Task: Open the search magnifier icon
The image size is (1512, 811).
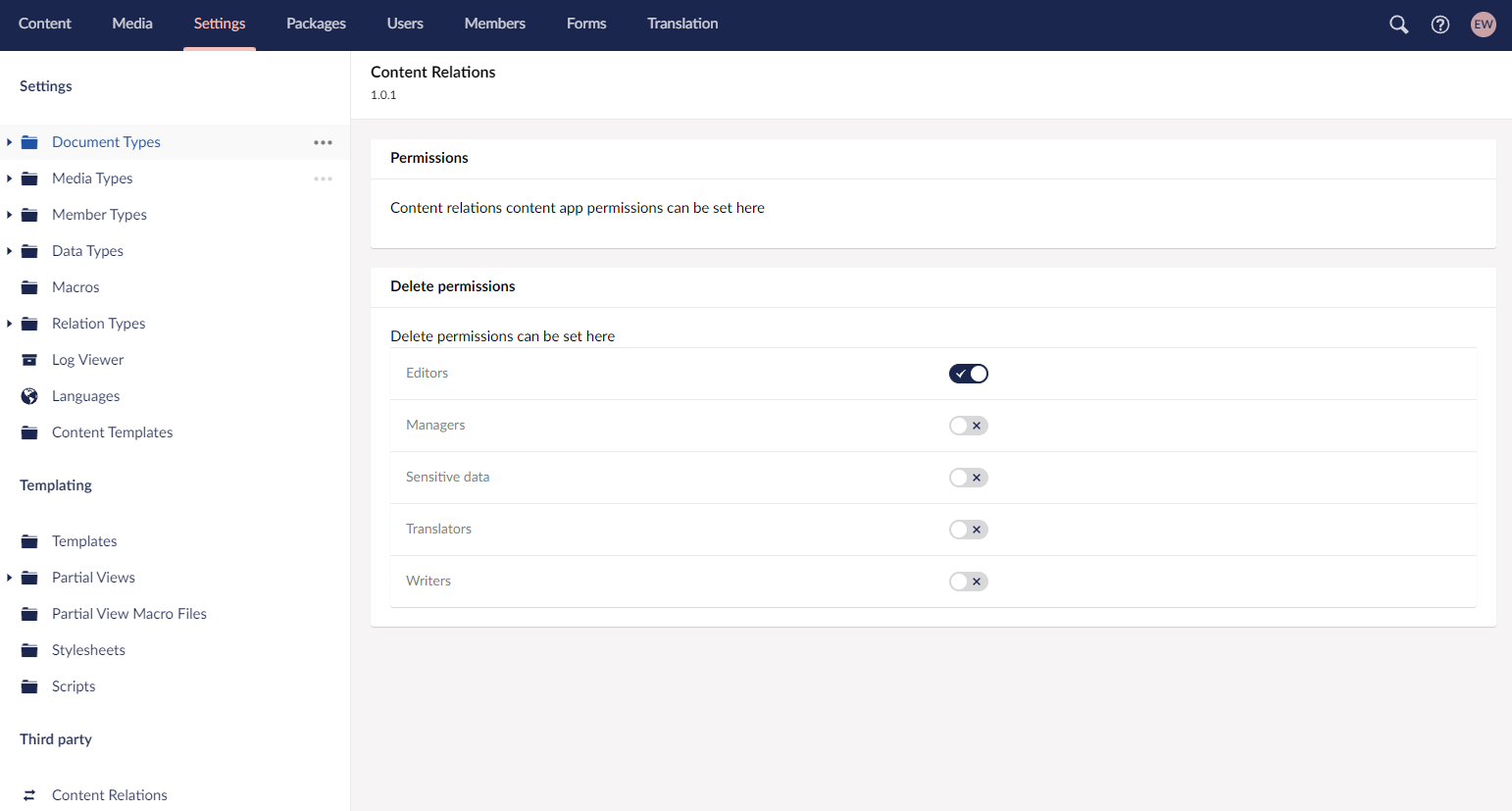Action: click(x=1398, y=25)
